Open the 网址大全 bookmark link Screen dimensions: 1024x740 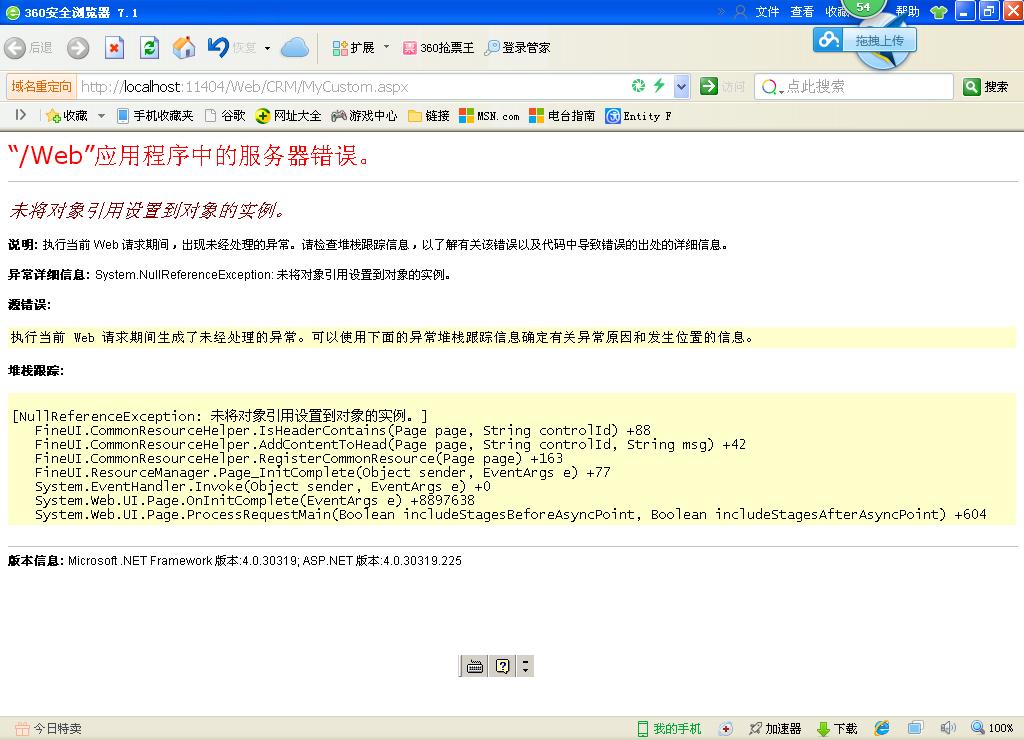pos(289,116)
